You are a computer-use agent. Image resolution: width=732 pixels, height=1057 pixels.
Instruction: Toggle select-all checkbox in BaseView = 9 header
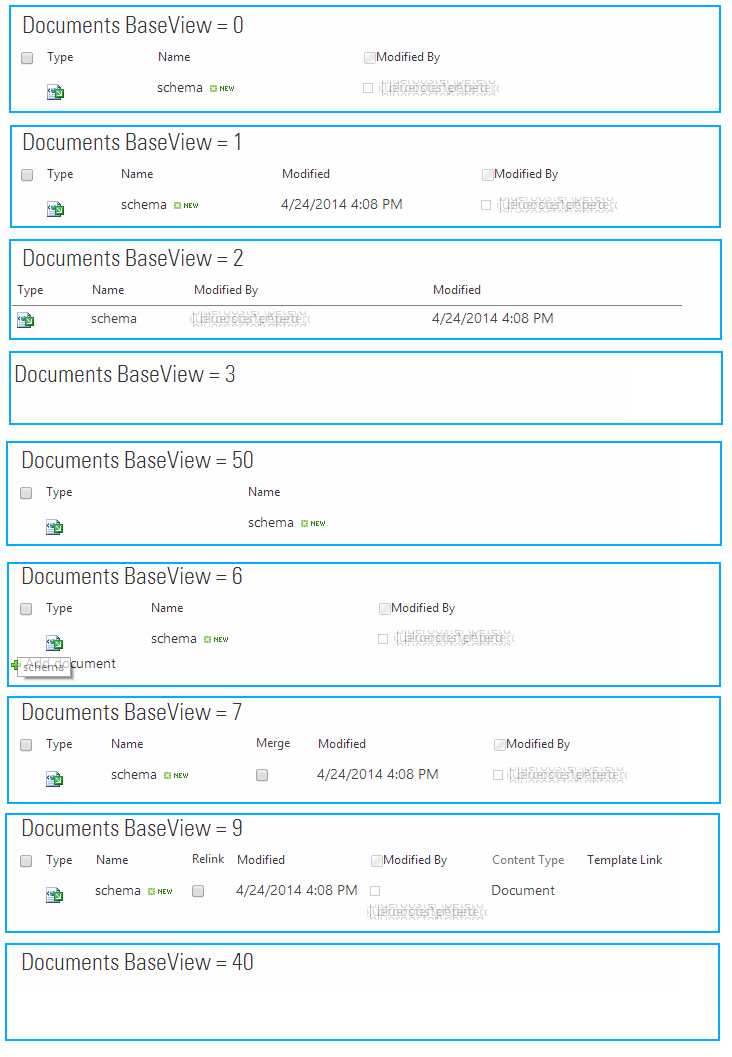26,861
